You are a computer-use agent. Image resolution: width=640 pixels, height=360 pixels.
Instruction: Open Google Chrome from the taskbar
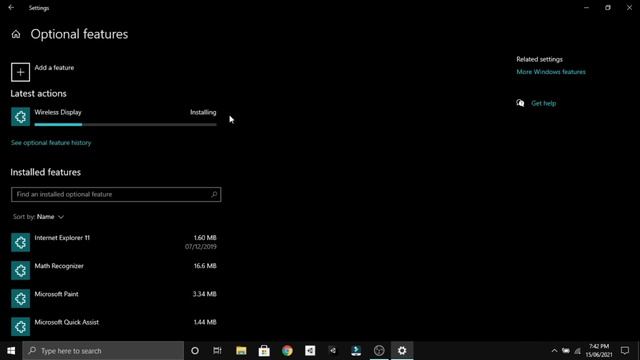click(x=287, y=351)
